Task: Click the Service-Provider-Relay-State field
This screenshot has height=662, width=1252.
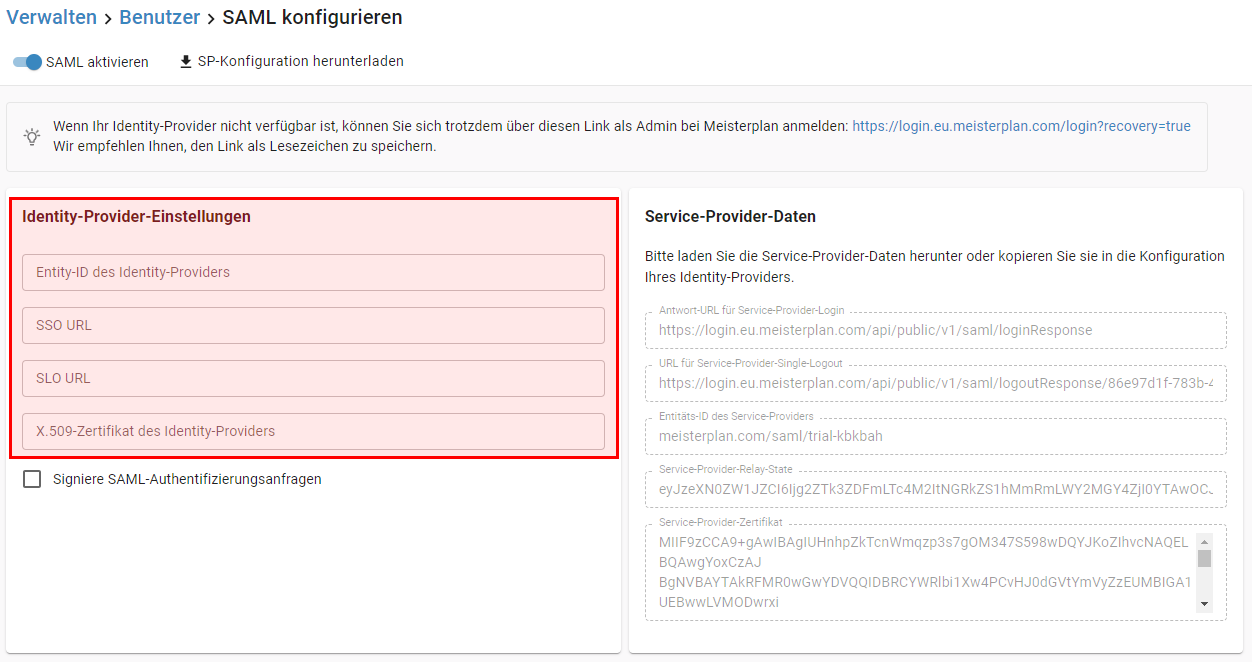Action: [x=936, y=489]
